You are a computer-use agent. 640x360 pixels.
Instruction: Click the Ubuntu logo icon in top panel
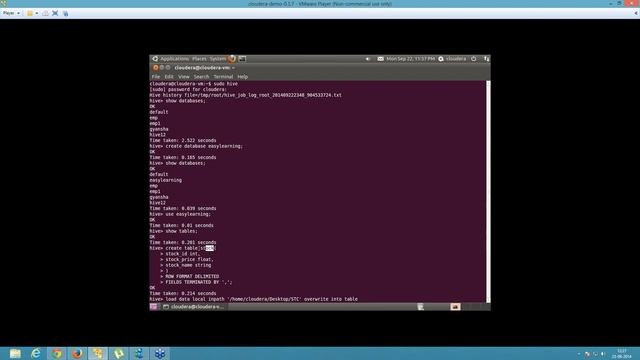(155, 59)
